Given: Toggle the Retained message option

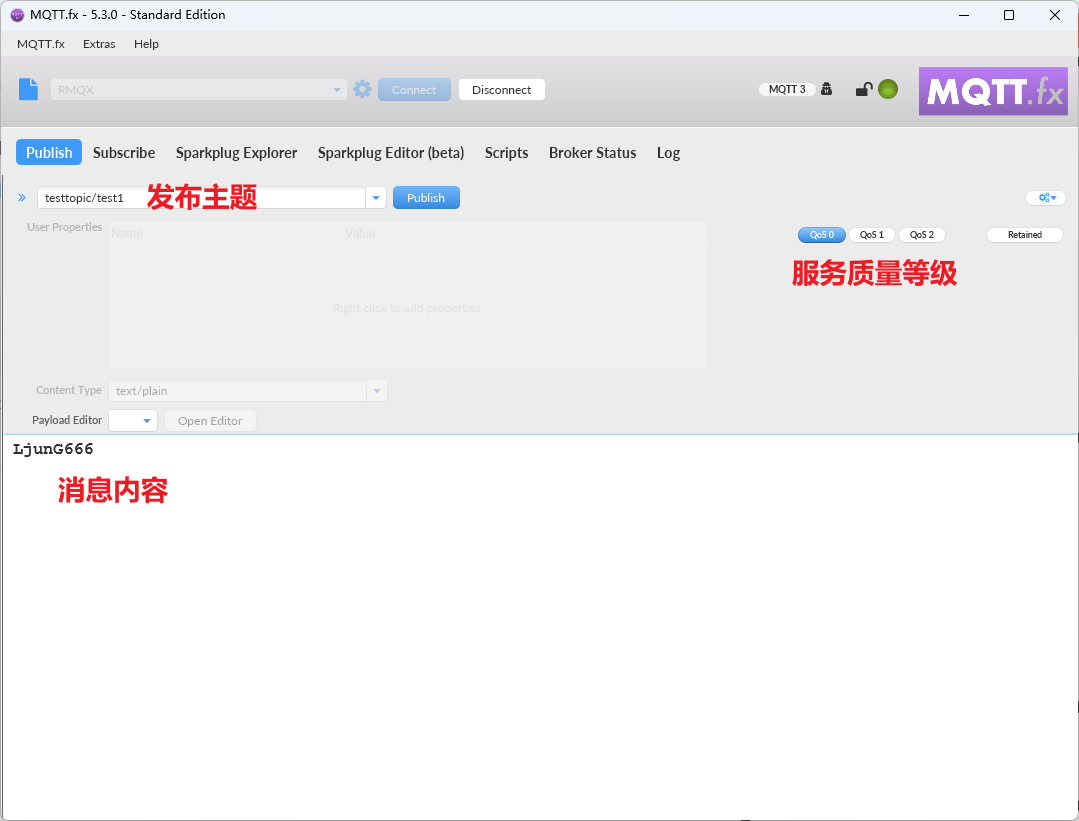Looking at the screenshot, I should pyautogui.click(x=1025, y=235).
